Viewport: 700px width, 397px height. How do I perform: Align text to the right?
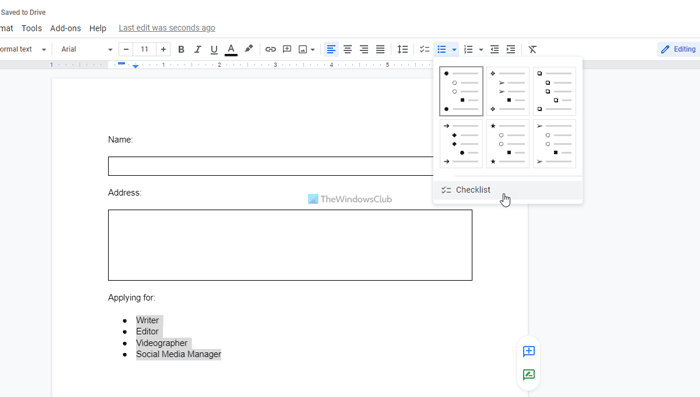(x=364, y=50)
